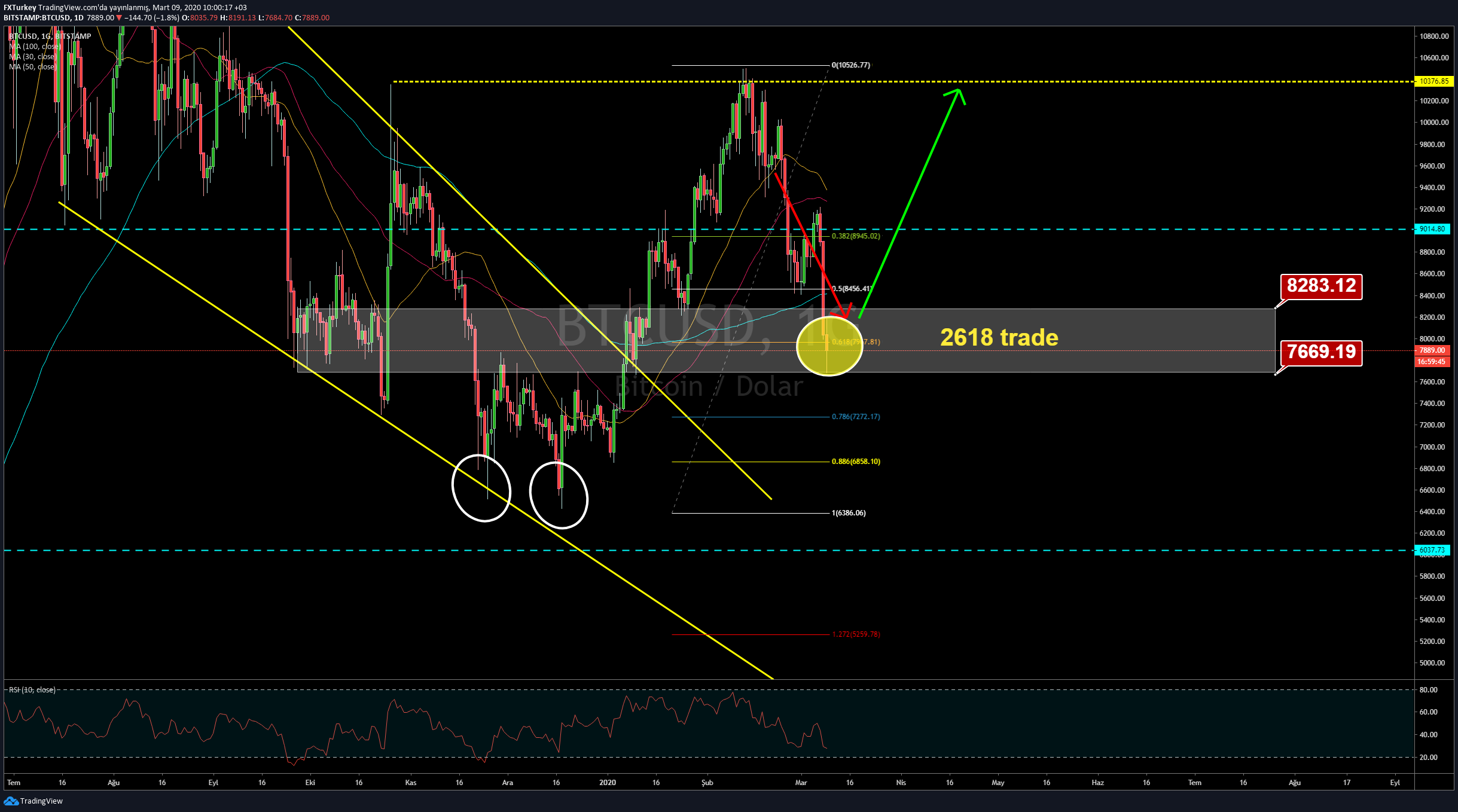Click the H:8191.13 high value in header

[238, 18]
